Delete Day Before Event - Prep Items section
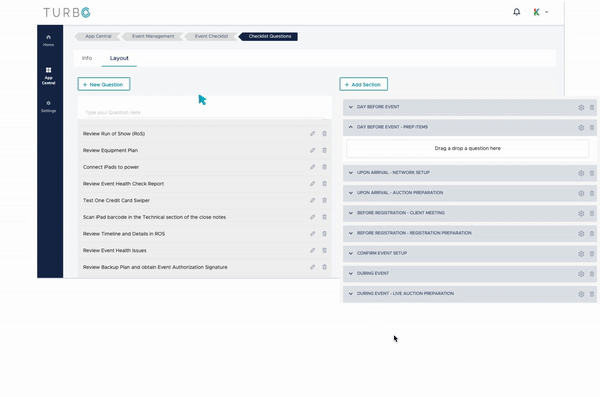This screenshot has height=397, width=600. [x=592, y=127]
